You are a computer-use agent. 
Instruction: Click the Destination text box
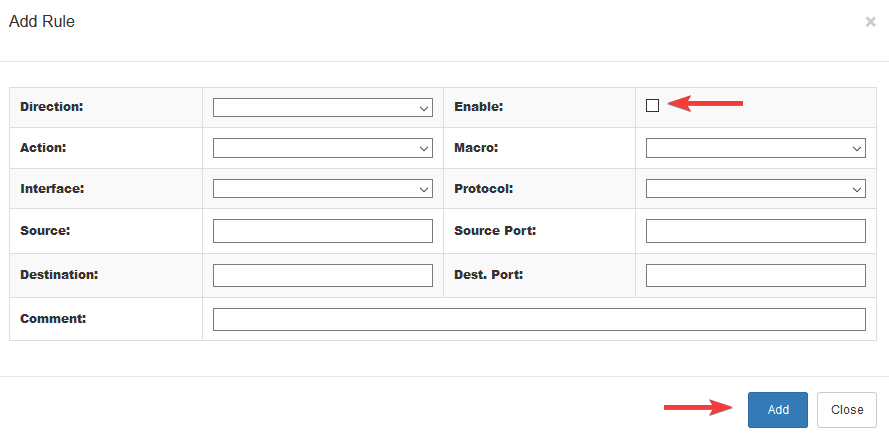tap(323, 275)
